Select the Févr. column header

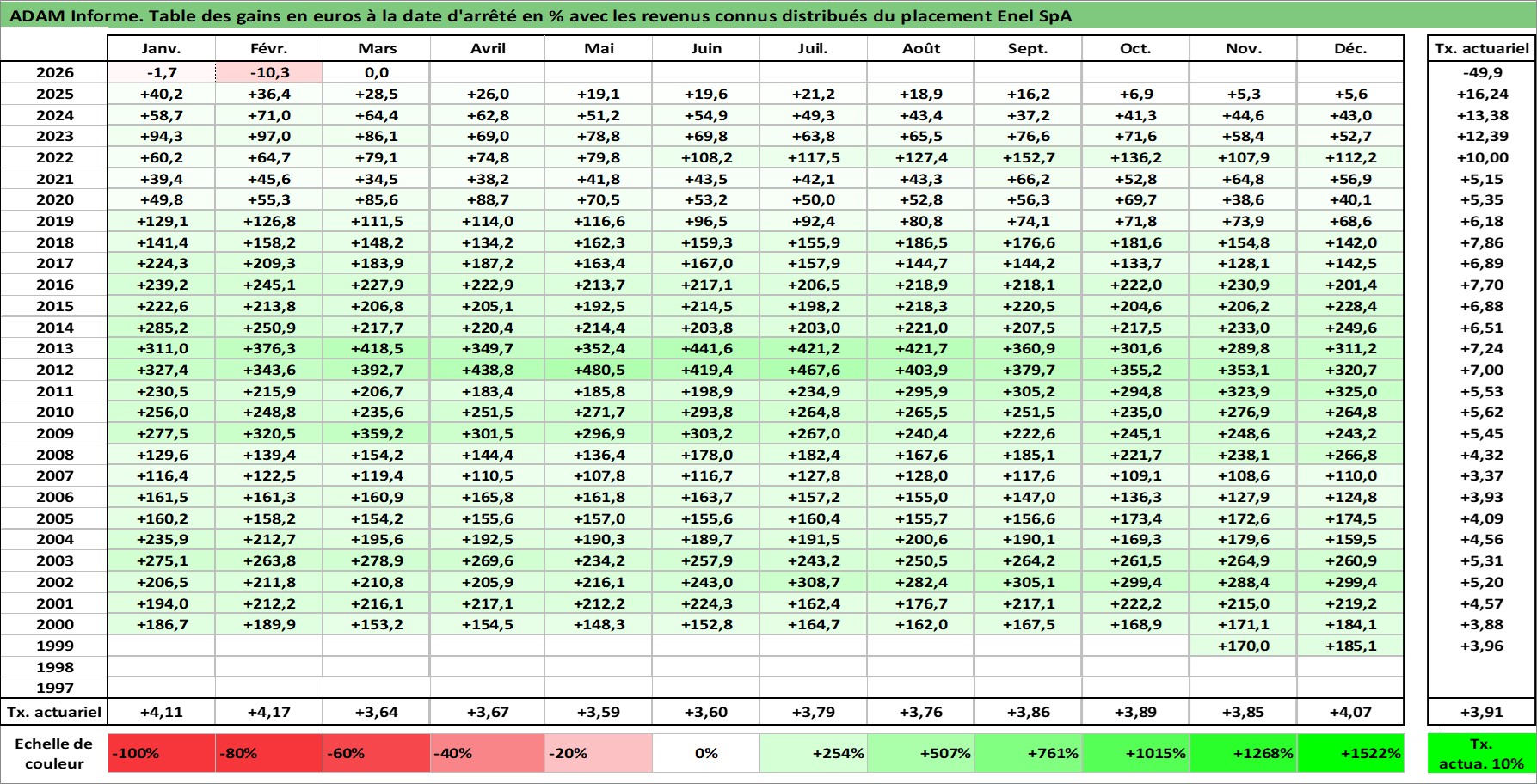click(x=268, y=49)
